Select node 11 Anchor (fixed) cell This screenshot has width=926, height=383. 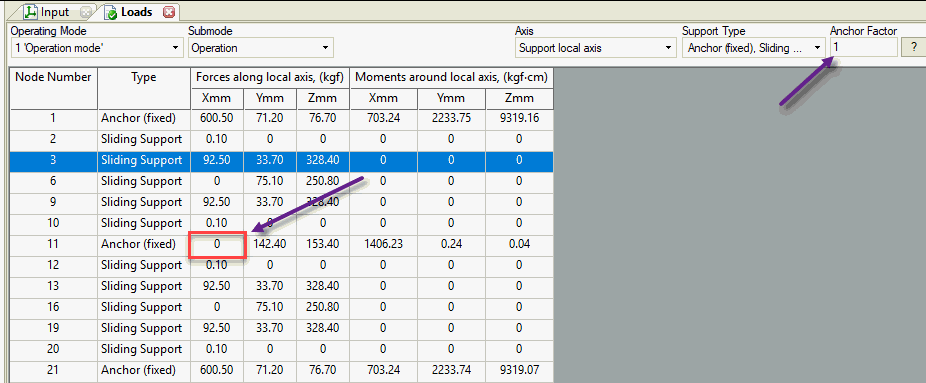(144, 244)
